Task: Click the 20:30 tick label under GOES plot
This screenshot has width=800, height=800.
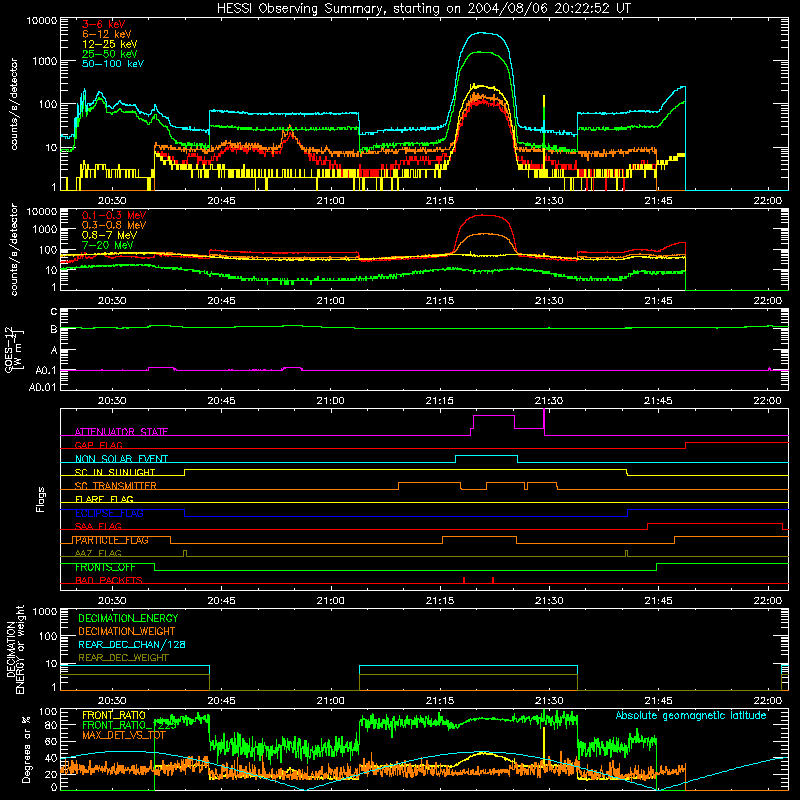Action: (x=112, y=401)
